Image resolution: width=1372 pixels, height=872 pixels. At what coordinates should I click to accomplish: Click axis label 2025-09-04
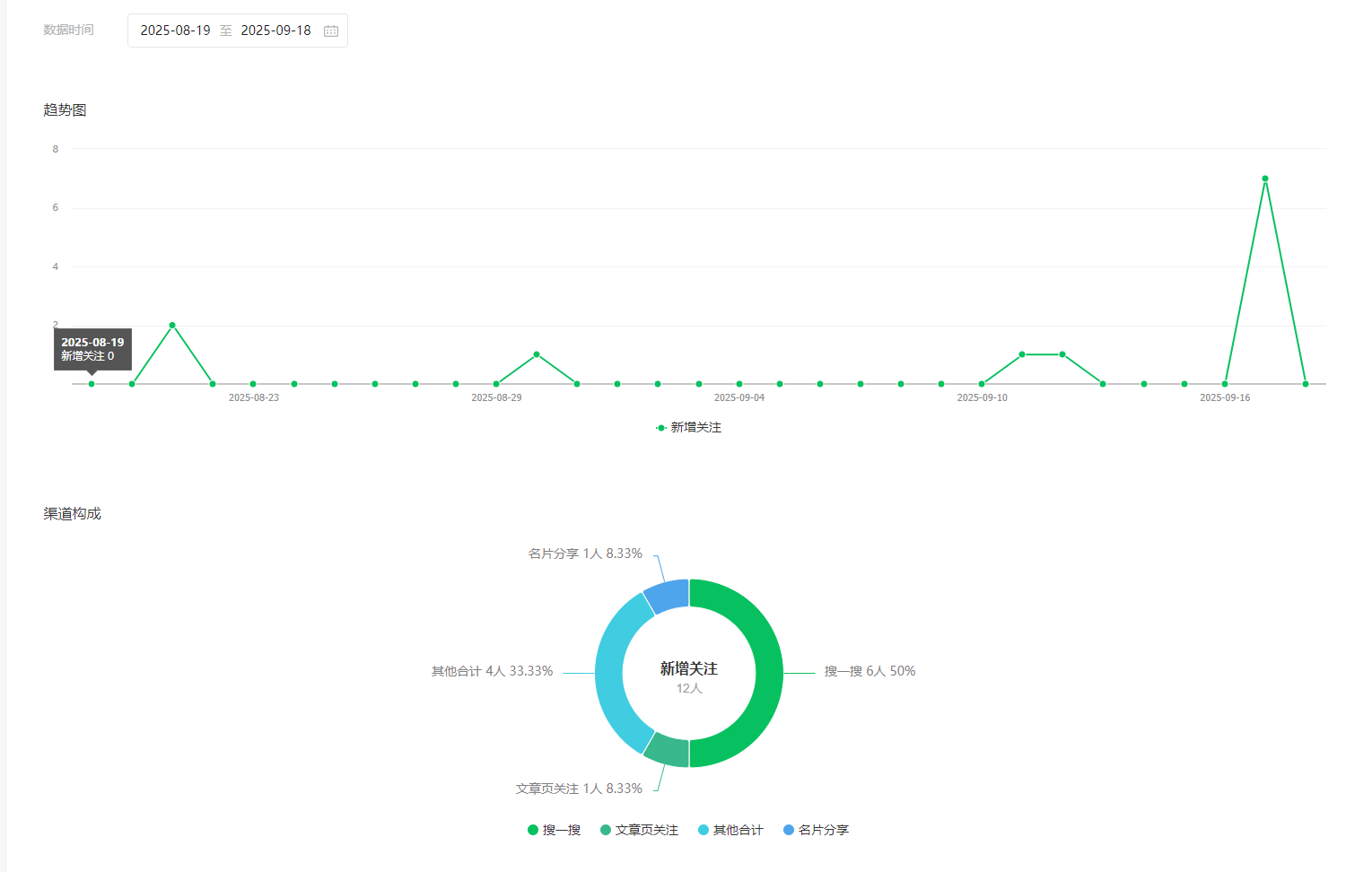click(739, 397)
